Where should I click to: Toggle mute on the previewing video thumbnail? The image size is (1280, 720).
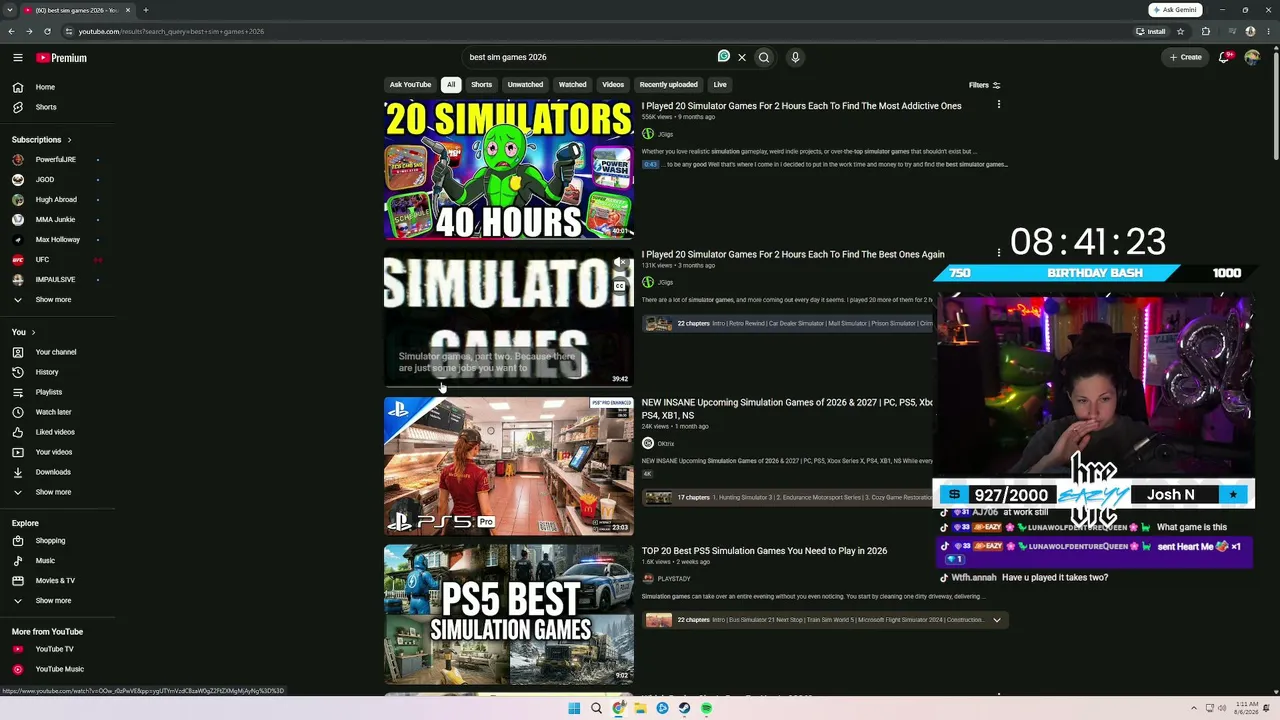[620, 264]
